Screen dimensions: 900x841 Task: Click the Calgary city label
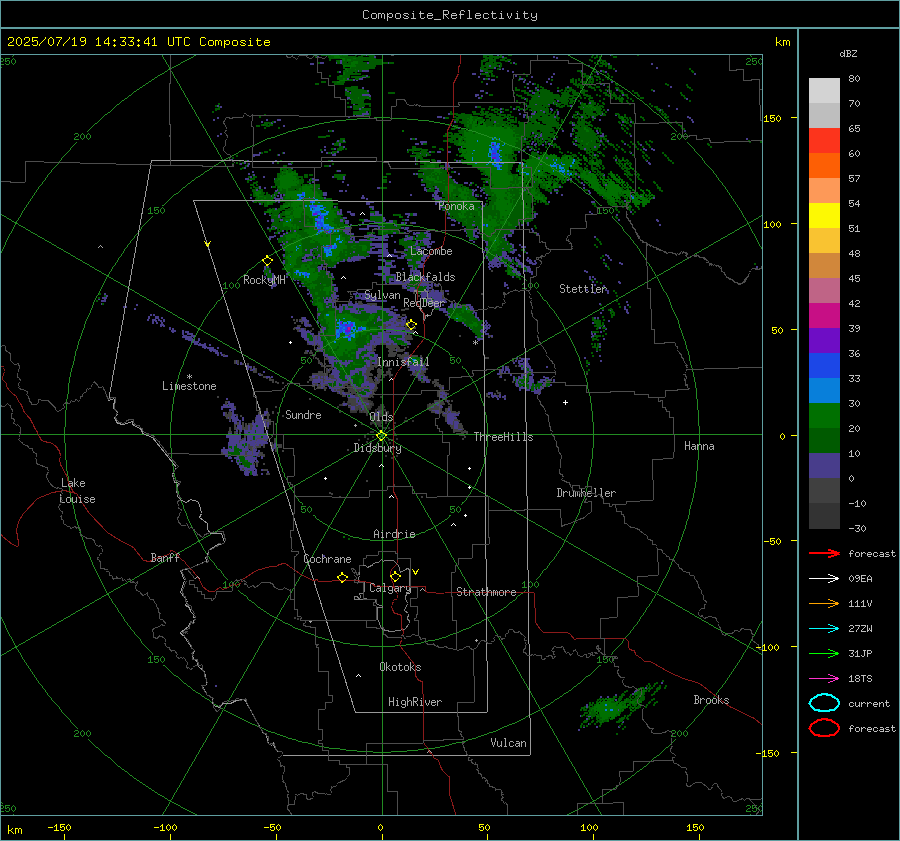point(390,588)
